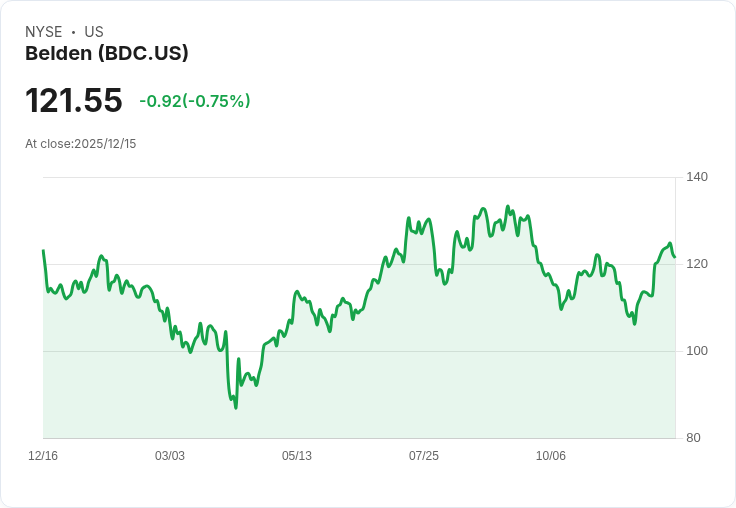Click the 80 price axis label
The height and width of the screenshot is (508, 736).
pyautogui.click(x=693, y=438)
